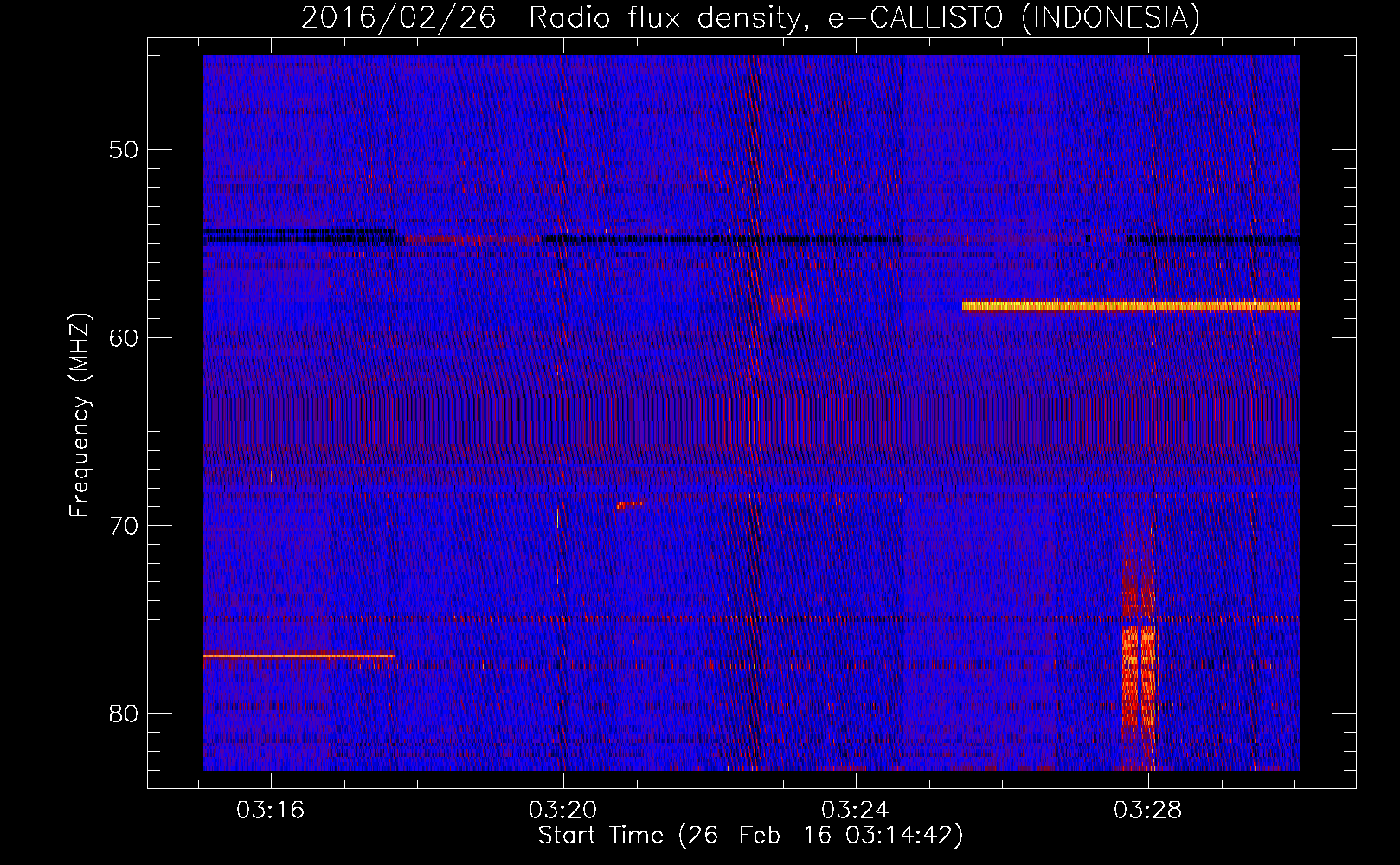Click the 70 frequency tick label
This screenshot has height=865, width=1400.
point(124,526)
